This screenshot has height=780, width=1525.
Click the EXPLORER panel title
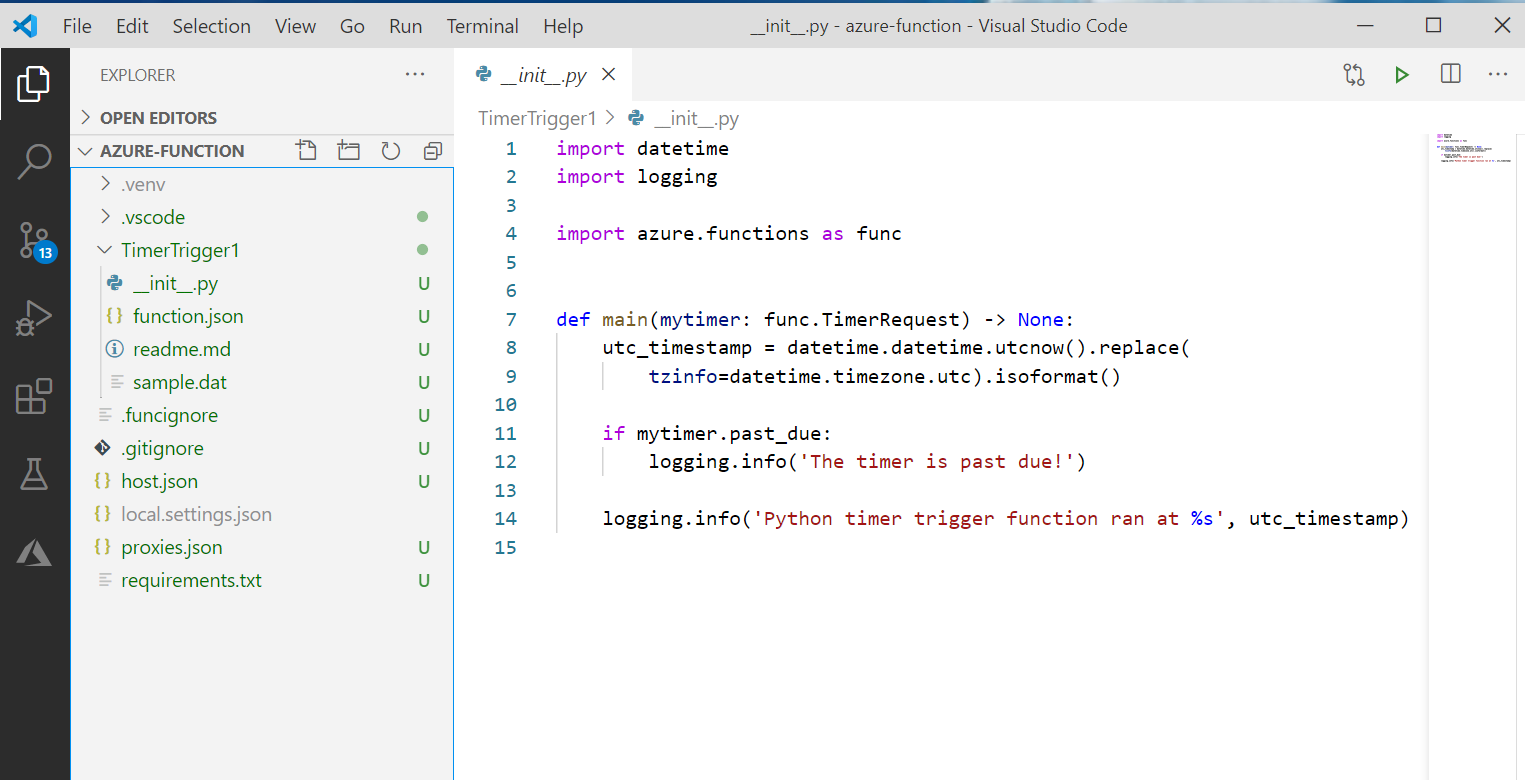click(x=138, y=75)
